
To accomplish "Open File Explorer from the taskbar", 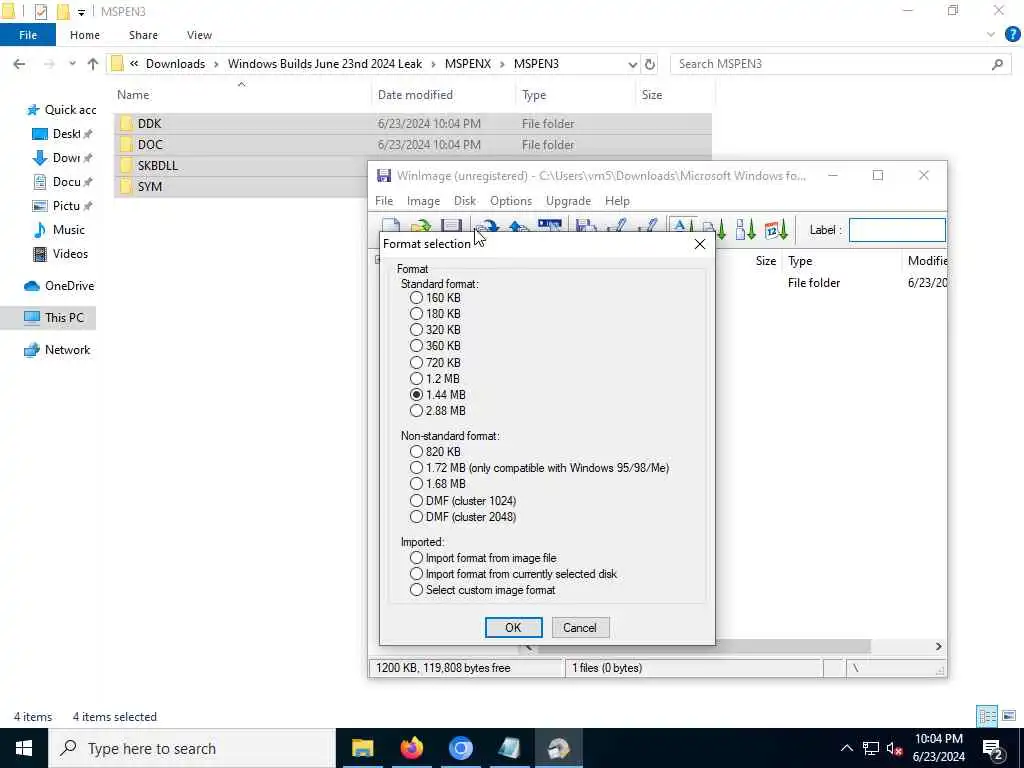I will (x=362, y=748).
